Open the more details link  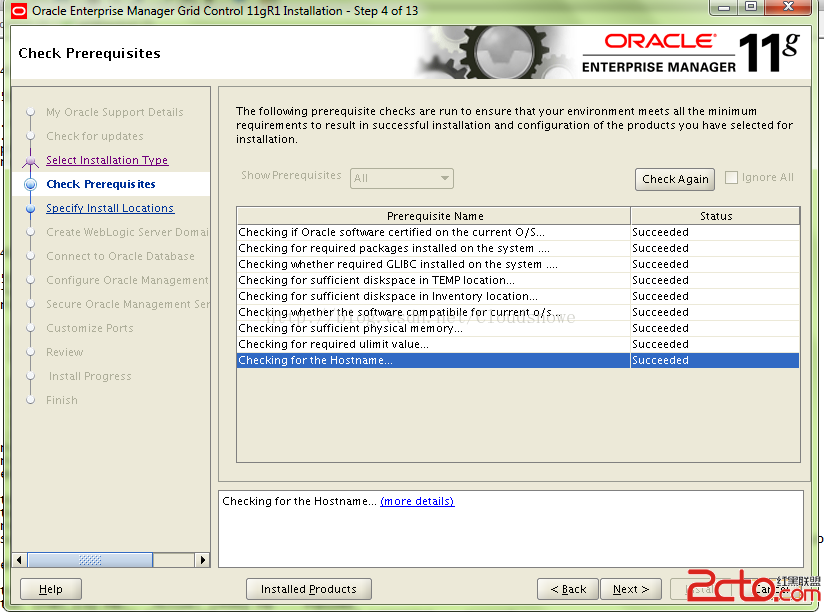(x=417, y=501)
